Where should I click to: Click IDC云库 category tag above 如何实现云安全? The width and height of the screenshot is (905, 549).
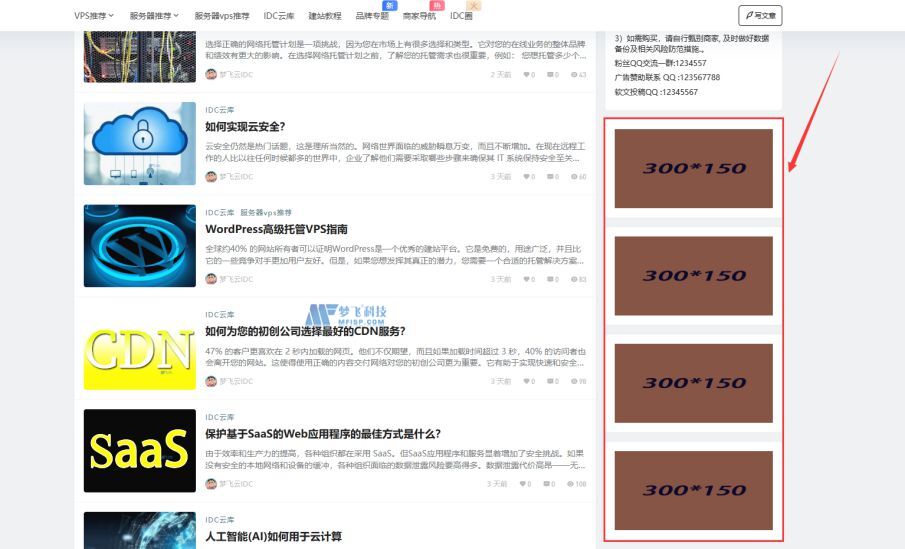click(220, 110)
